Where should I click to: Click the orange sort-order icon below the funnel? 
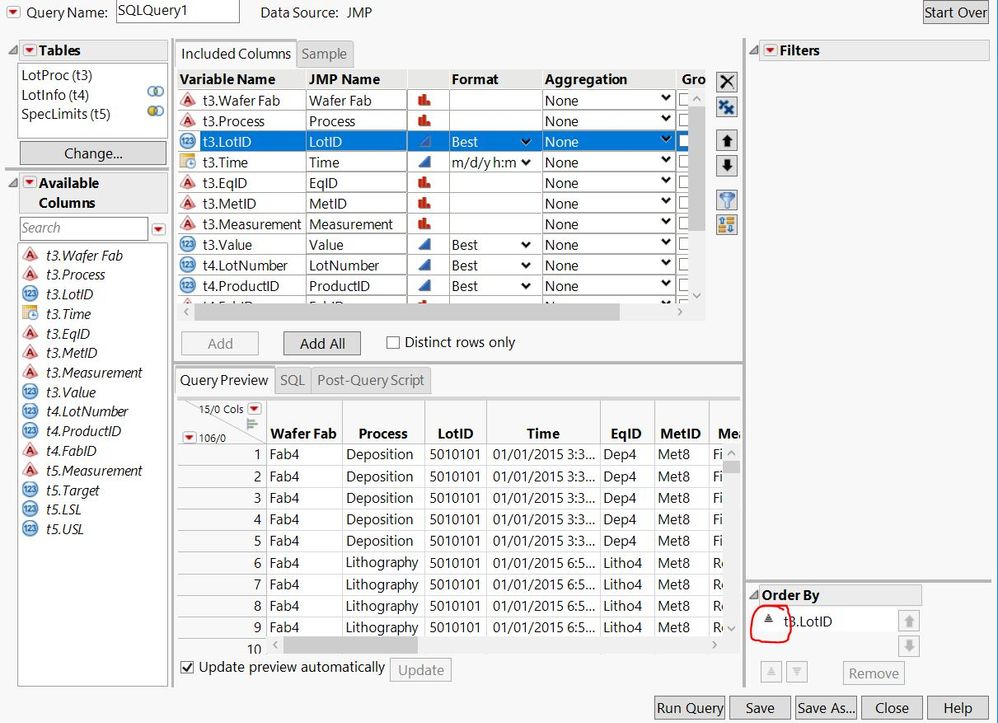coord(727,225)
